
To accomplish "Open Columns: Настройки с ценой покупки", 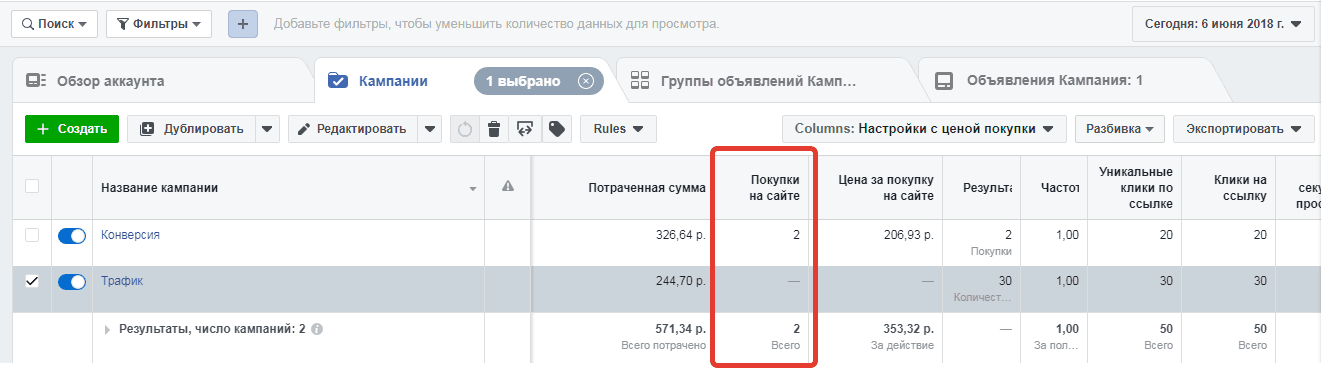I will coord(924,129).
